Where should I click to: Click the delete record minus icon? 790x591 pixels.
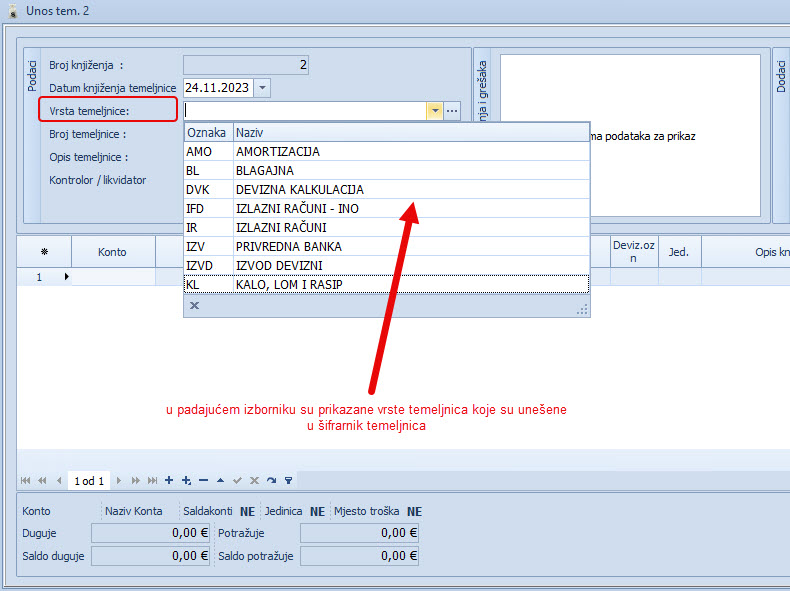click(x=203, y=481)
